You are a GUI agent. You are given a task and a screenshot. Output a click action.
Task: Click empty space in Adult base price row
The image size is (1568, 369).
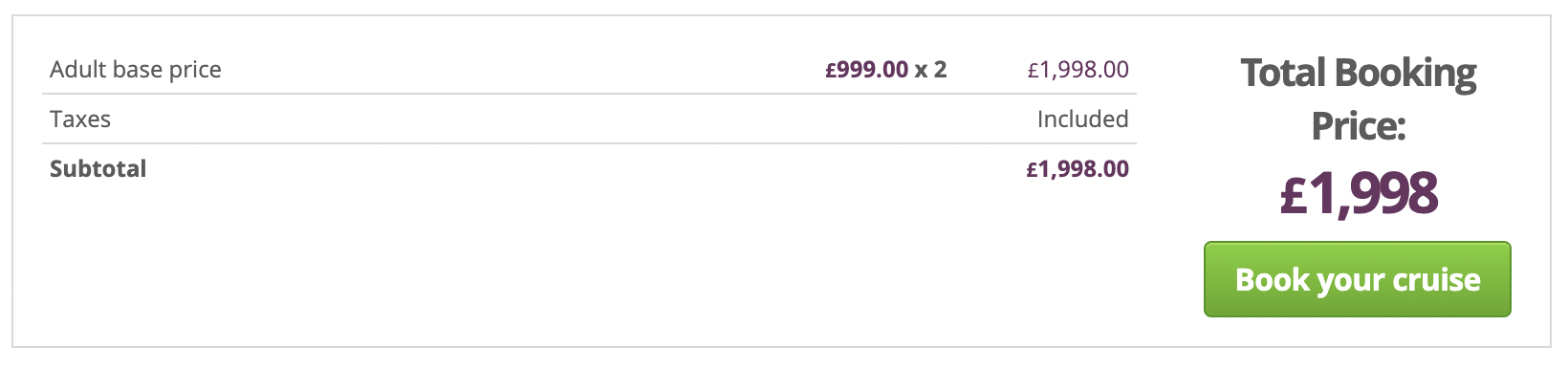[x=526, y=70]
